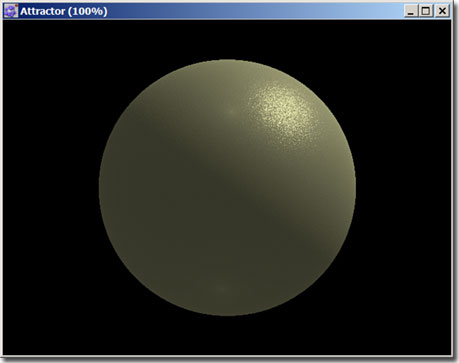Viewport: 459px width, 363px height.
Task: Click black background right of the sphere
Action: point(403,187)
